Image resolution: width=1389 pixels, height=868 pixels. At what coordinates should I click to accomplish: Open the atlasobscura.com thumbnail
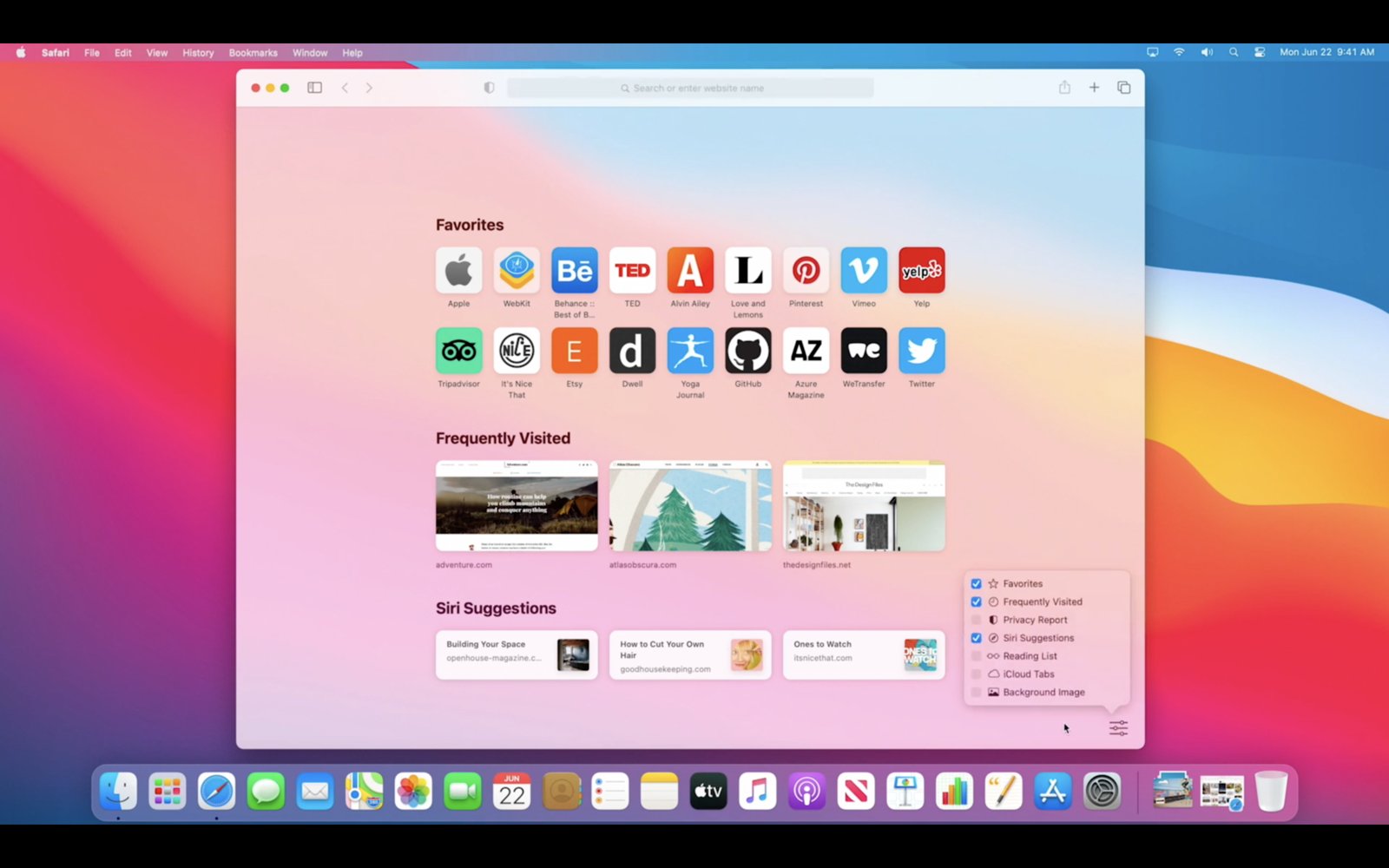(x=690, y=505)
